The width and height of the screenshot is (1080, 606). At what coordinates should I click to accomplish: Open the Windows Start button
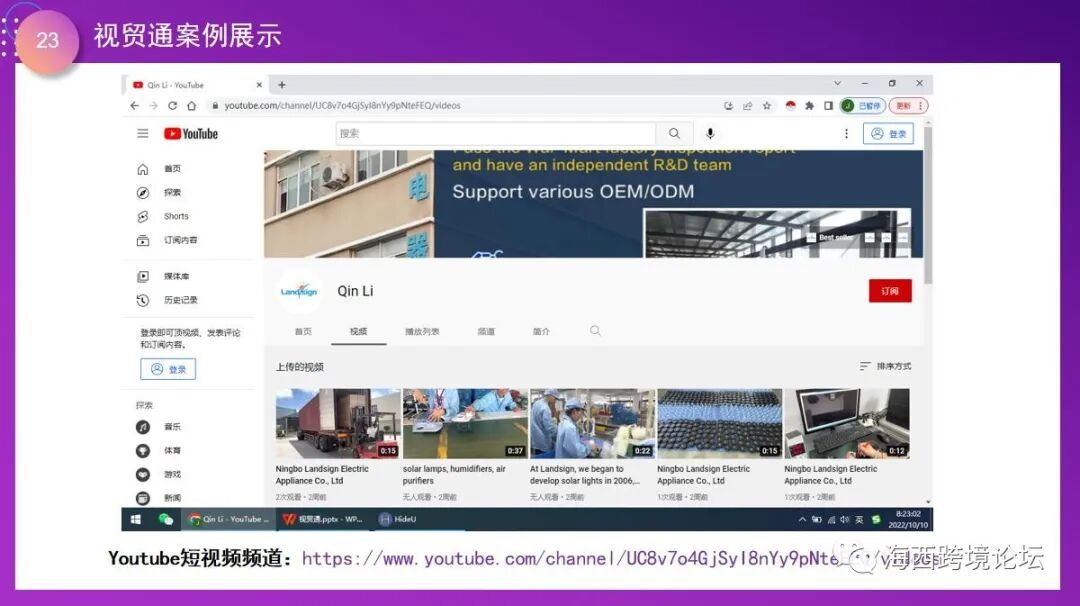(136, 519)
